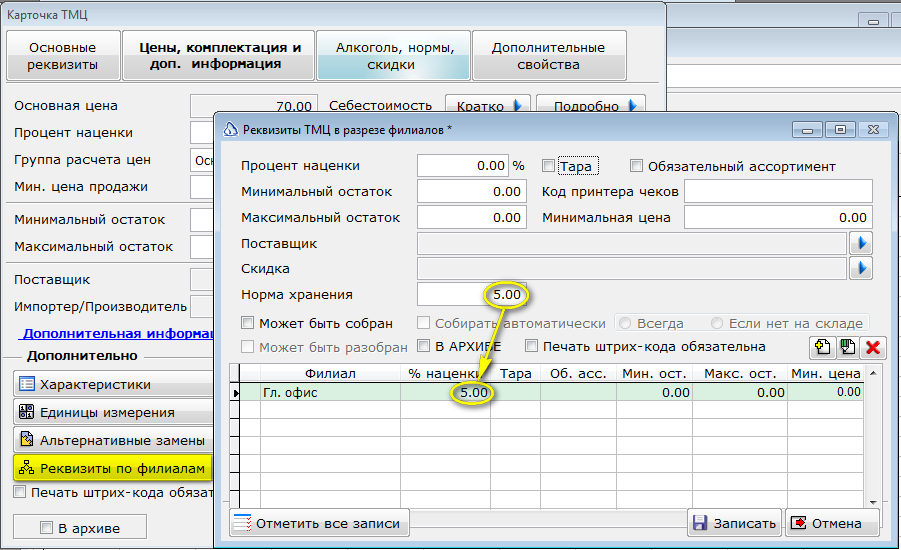901x550 pixels.
Task: Click the Минимальный остаток field in dialog
Action: coord(472,191)
